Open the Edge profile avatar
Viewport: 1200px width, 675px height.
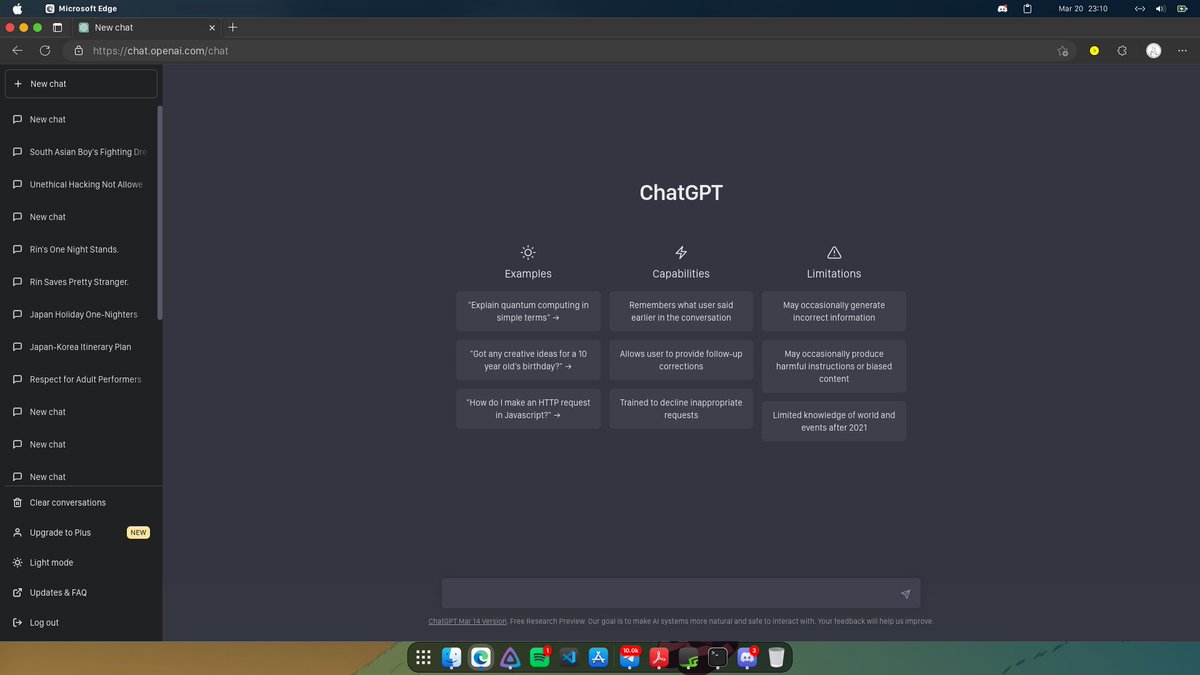point(1154,50)
